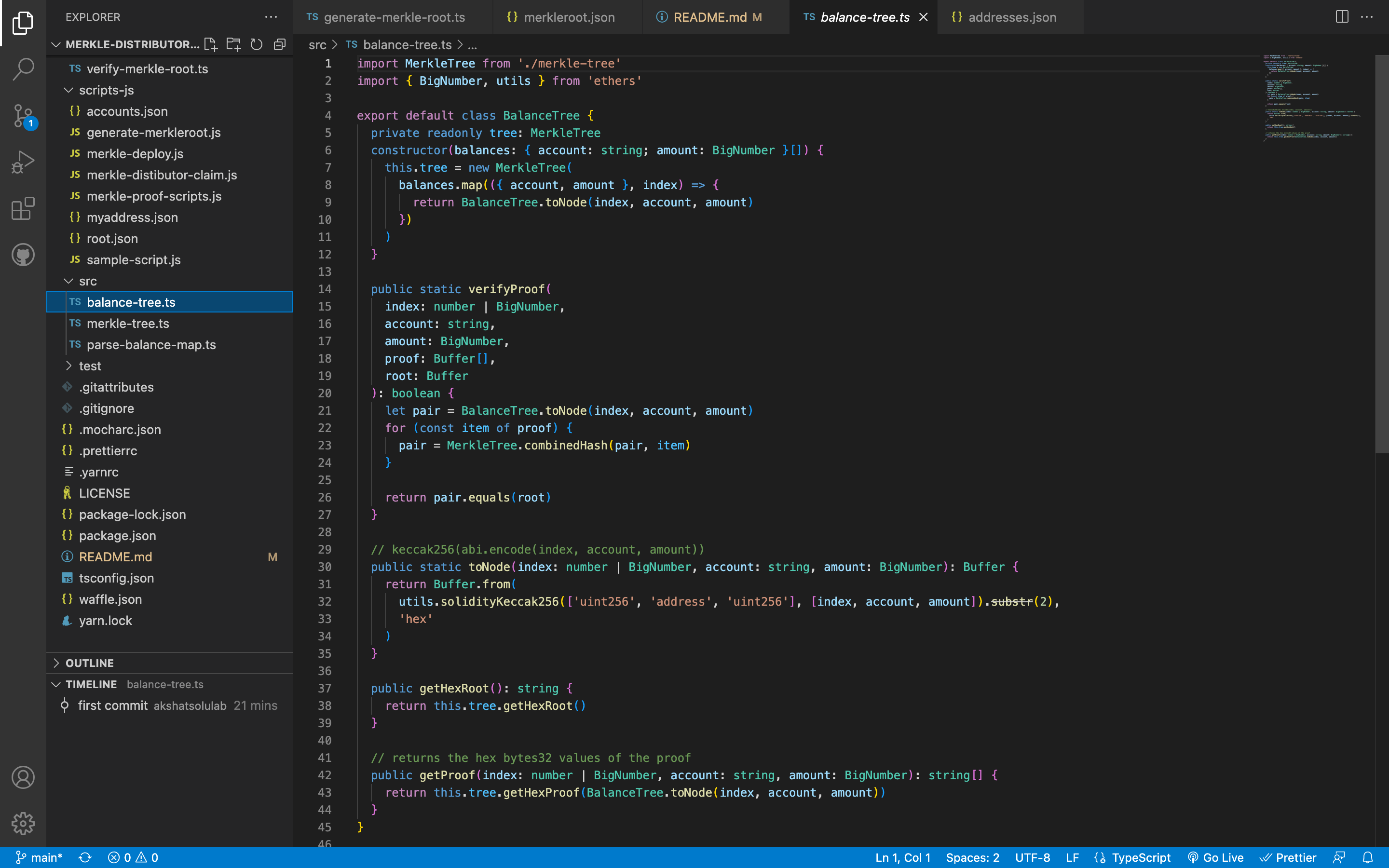Open the GitHub view icon
1389x868 pixels.
(23, 255)
